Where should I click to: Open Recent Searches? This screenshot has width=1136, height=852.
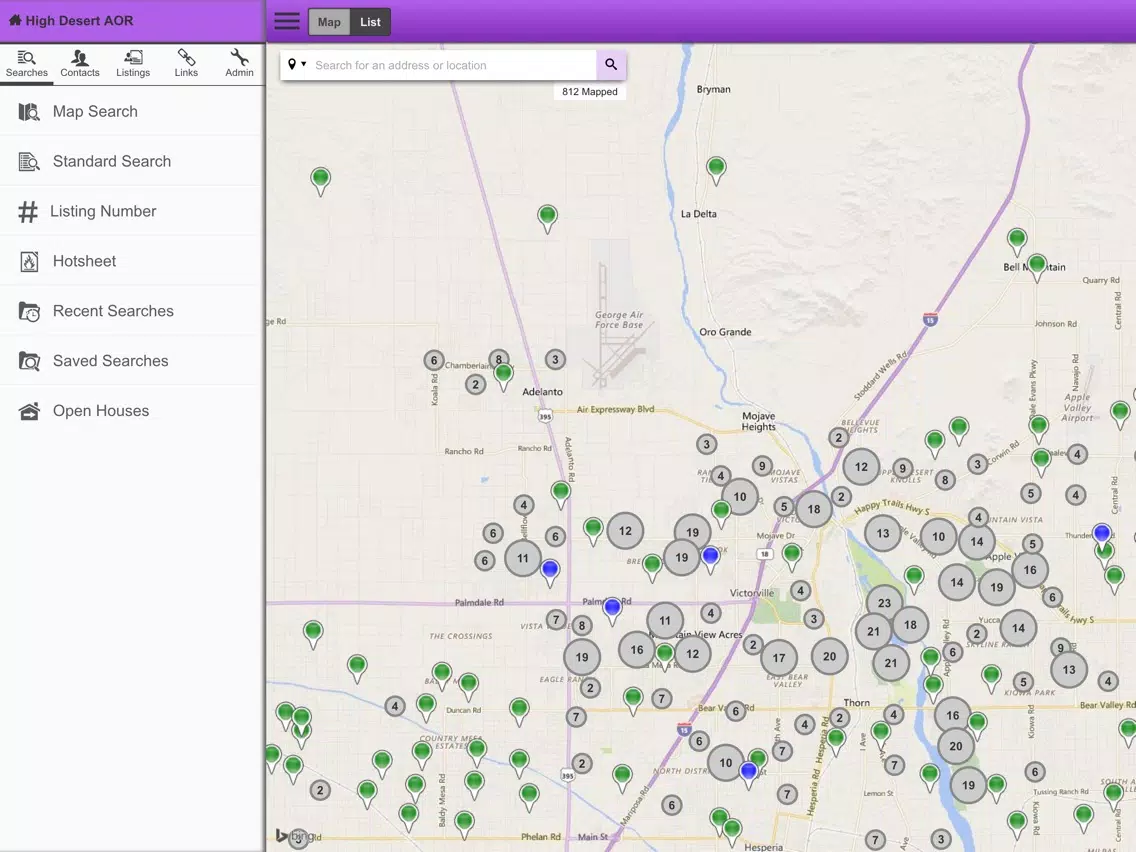tap(132, 311)
